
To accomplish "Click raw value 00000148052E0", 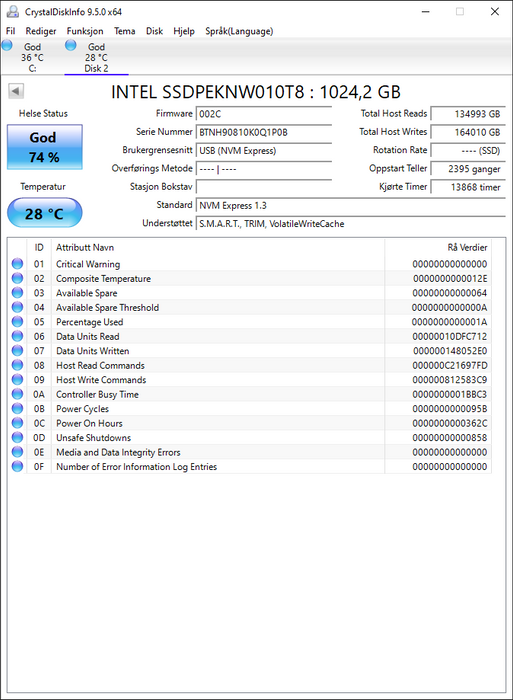I will point(450,351).
